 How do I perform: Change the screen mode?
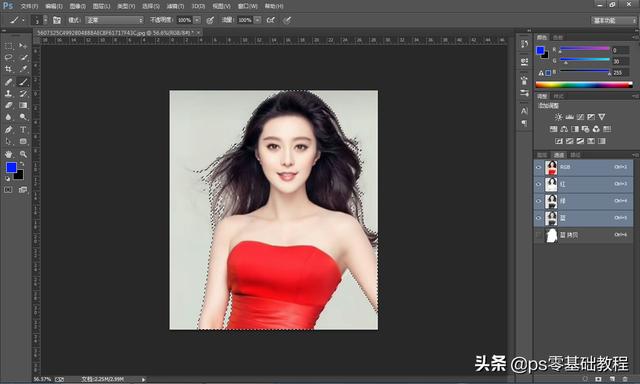pos(23,190)
